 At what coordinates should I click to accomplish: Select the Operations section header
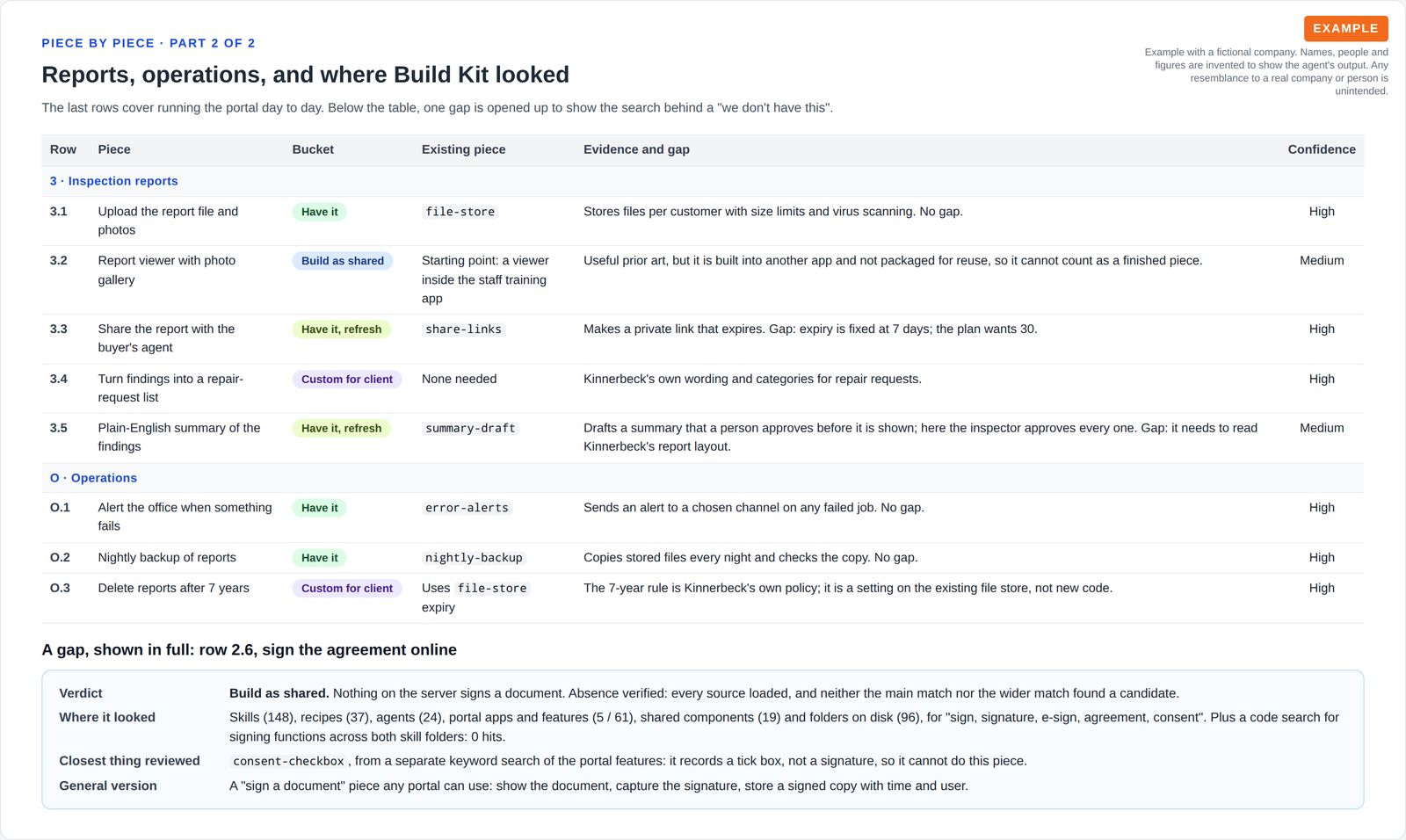93,478
